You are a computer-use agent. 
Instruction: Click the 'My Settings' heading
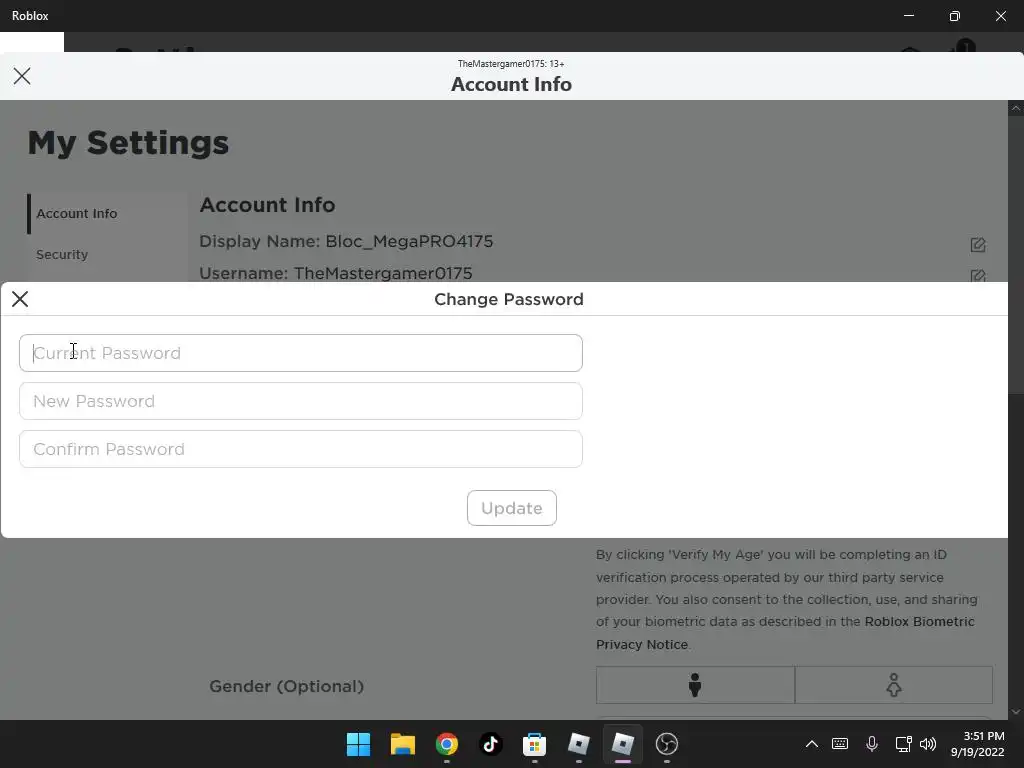[129, 143]
